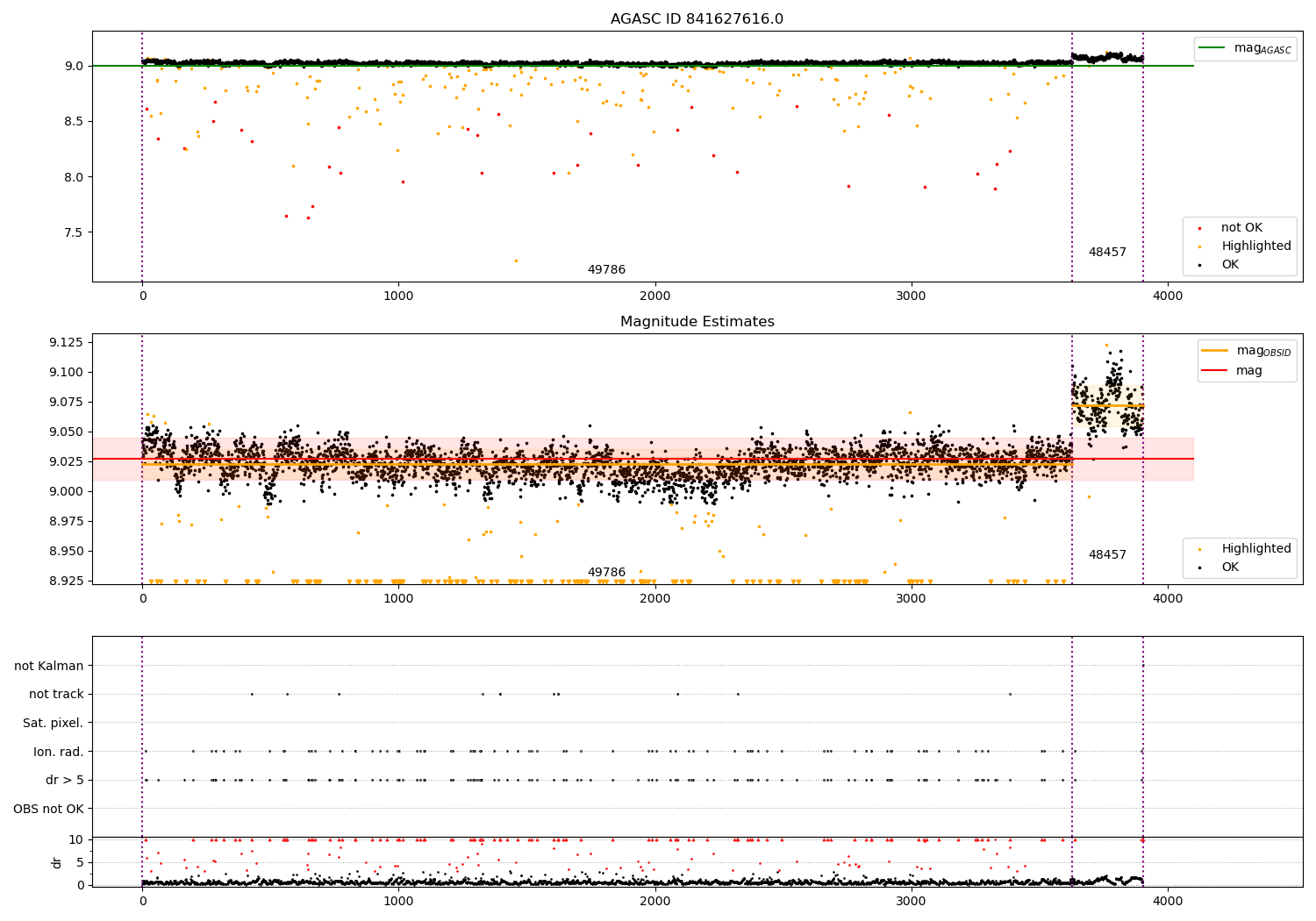
Task: Click the '8.975' y-axis tick label
Action: (67, 521)
